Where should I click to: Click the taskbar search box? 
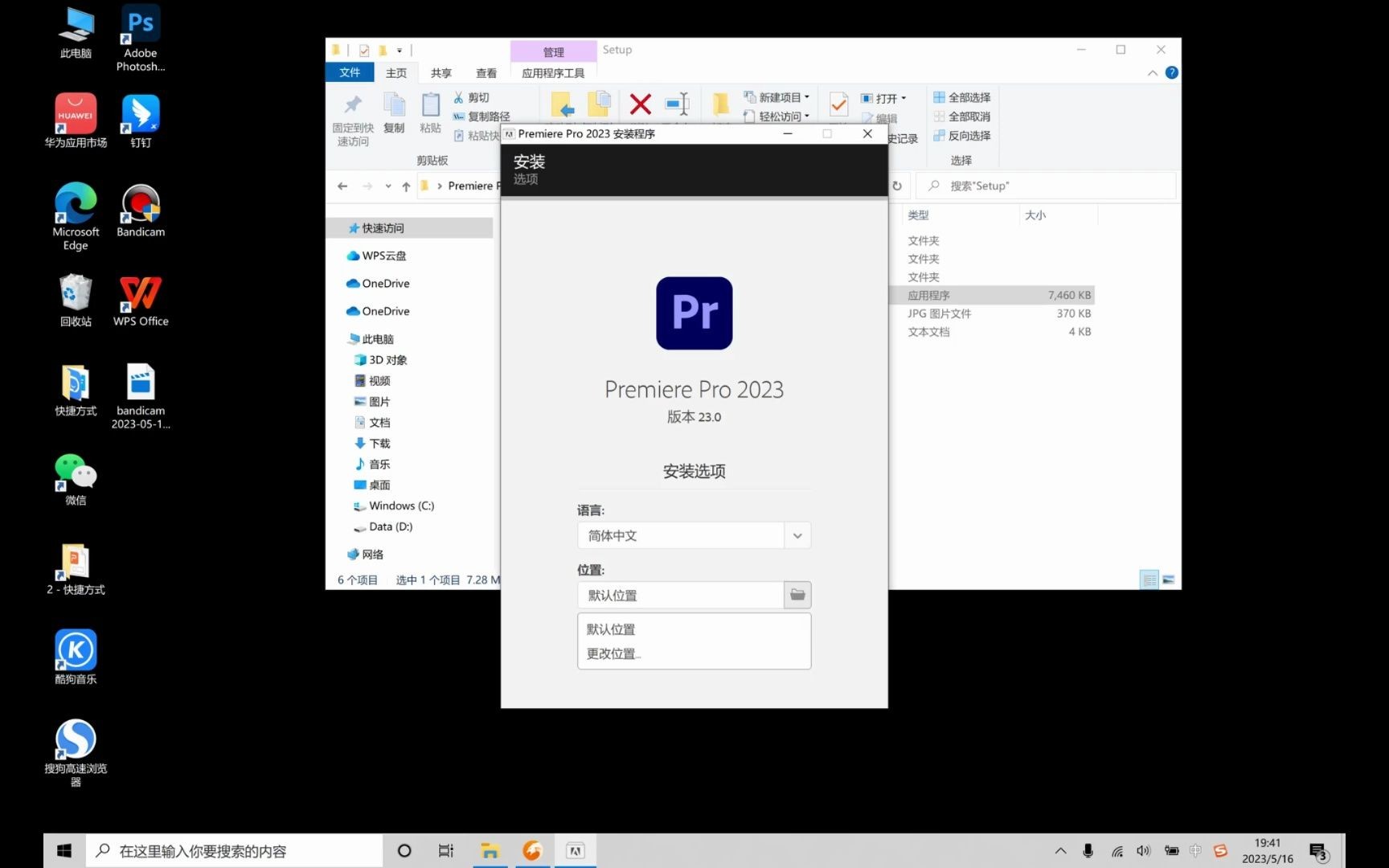[x=234, y=850]
